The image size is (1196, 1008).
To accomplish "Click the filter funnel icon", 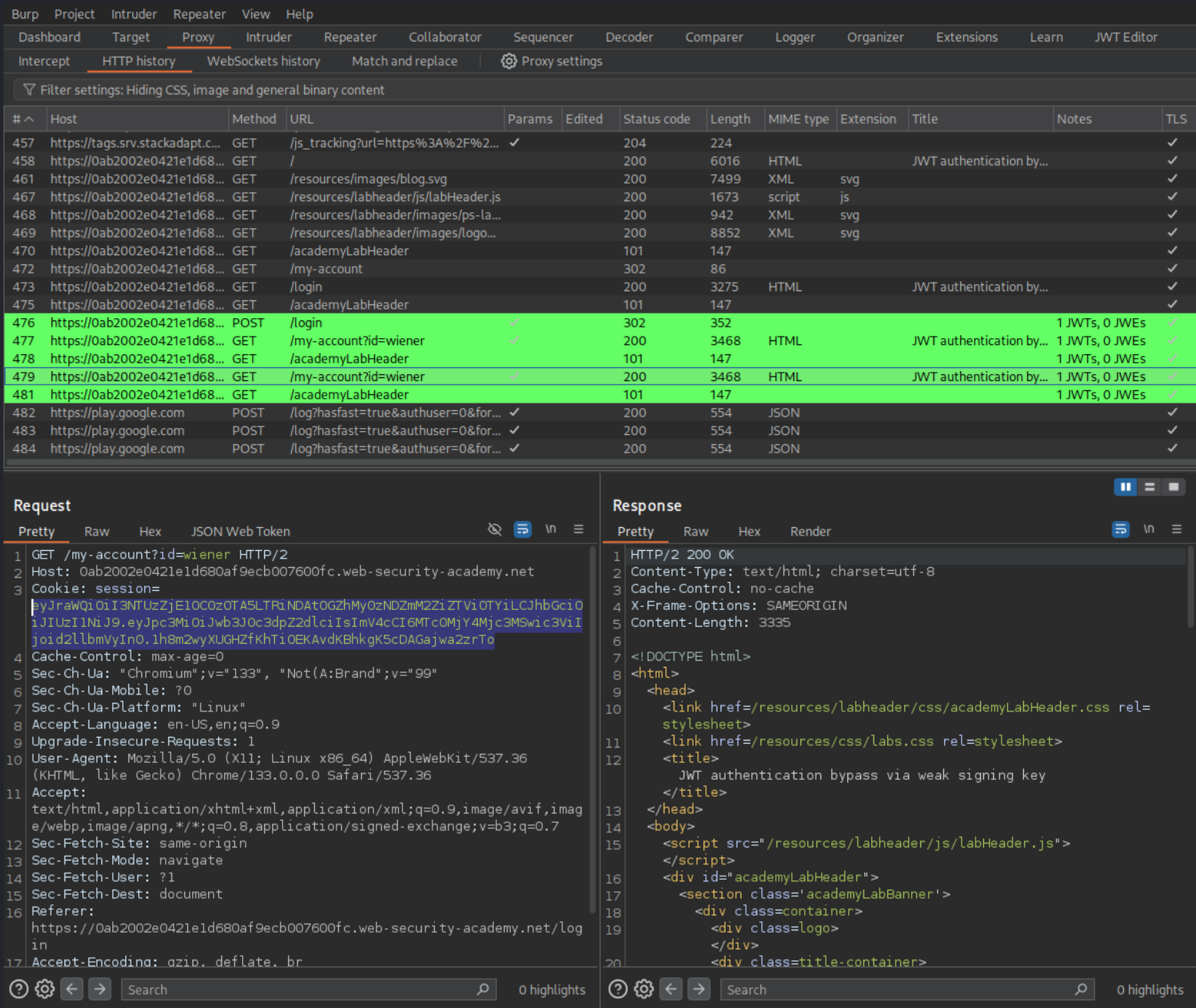I will [29, 90].
